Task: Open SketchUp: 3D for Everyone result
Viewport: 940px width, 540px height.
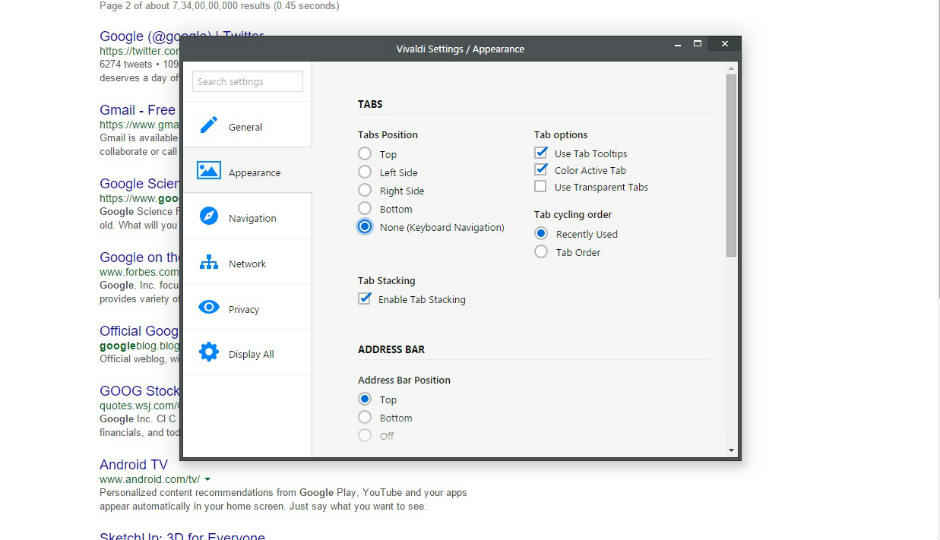Action: click(x=182, y=535)
